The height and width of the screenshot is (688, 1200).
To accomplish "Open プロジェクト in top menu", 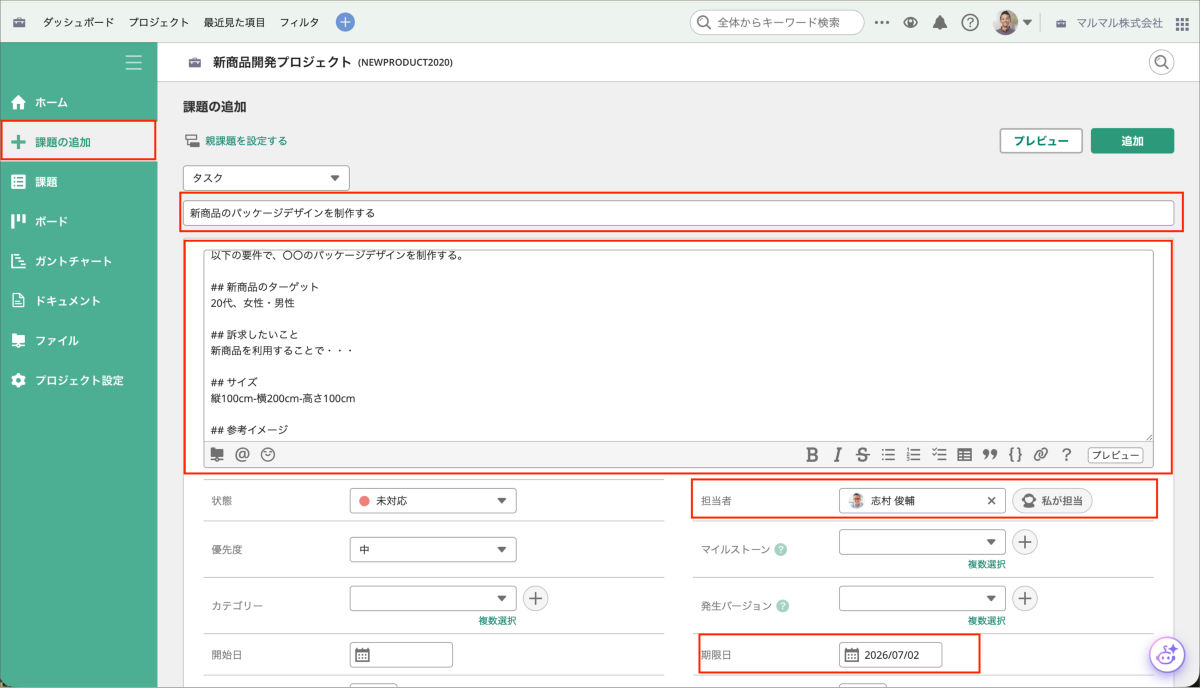I will click(x=158, y=22).
